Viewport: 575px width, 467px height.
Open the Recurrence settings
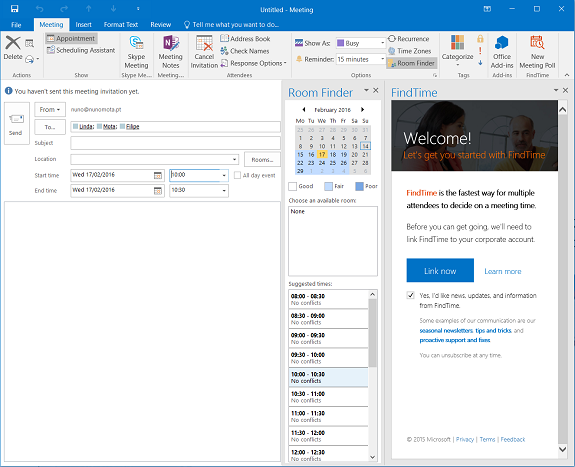(x=409, y=39)
